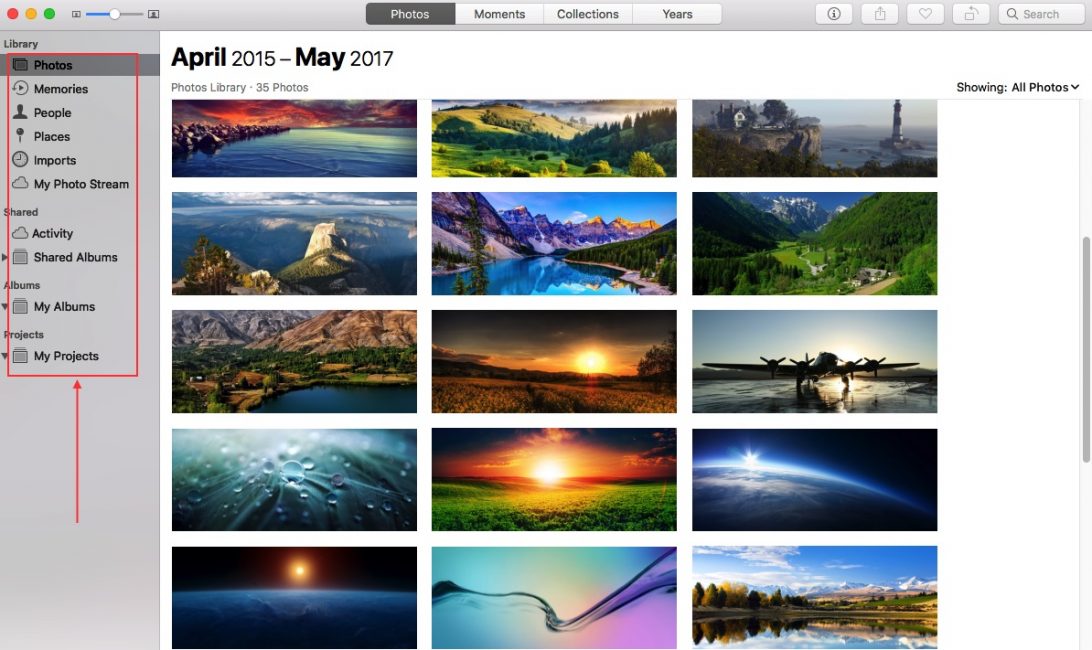Select the red sunset rocky shore photo
Image resolution: width=1092 pixels, height=650 pixels.
coord(295,138)
